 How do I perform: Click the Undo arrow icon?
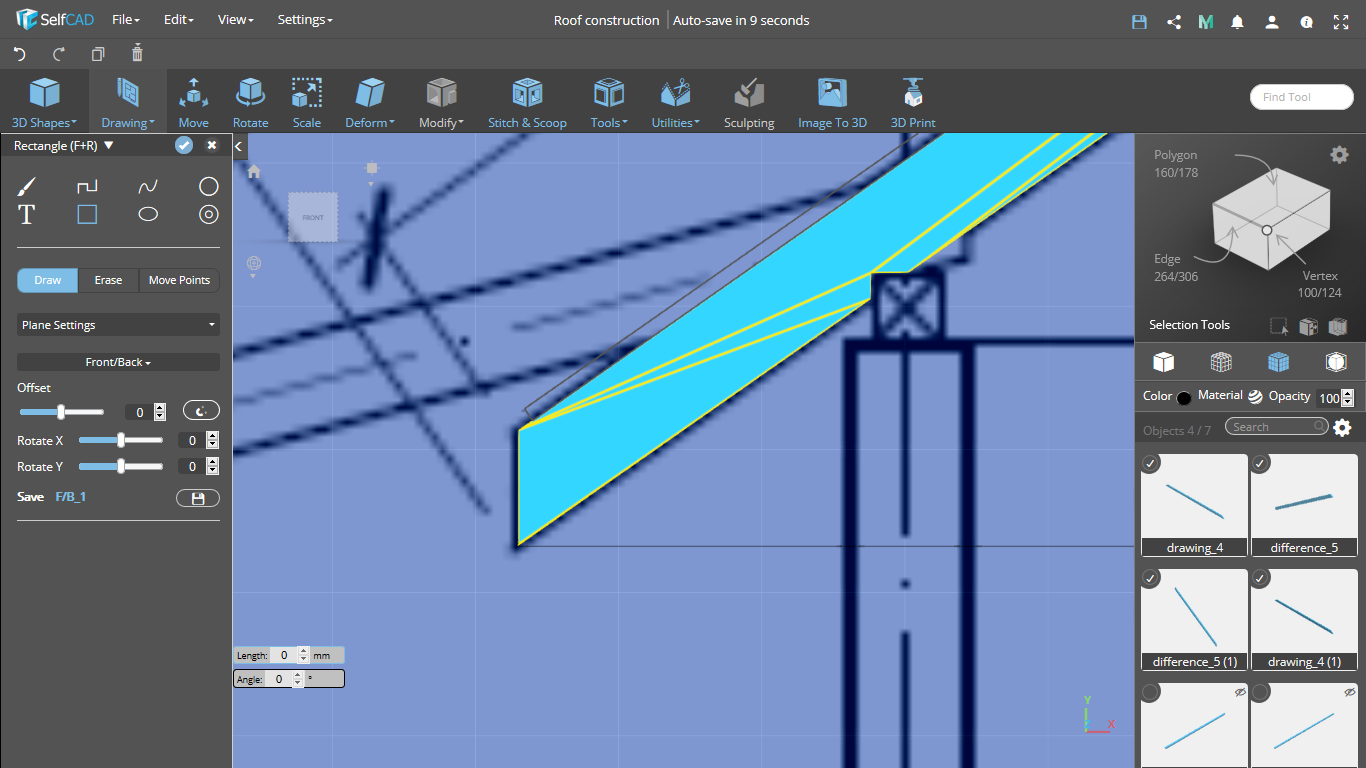(20, 54)
